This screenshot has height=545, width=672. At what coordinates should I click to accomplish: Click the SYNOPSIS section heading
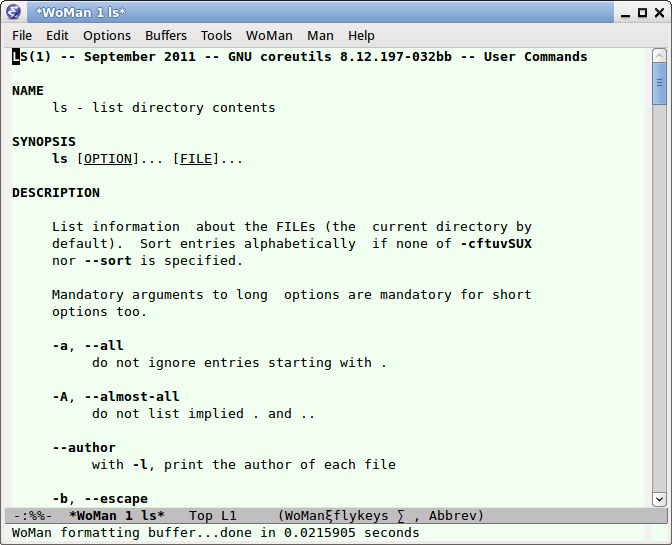point(44,142)
